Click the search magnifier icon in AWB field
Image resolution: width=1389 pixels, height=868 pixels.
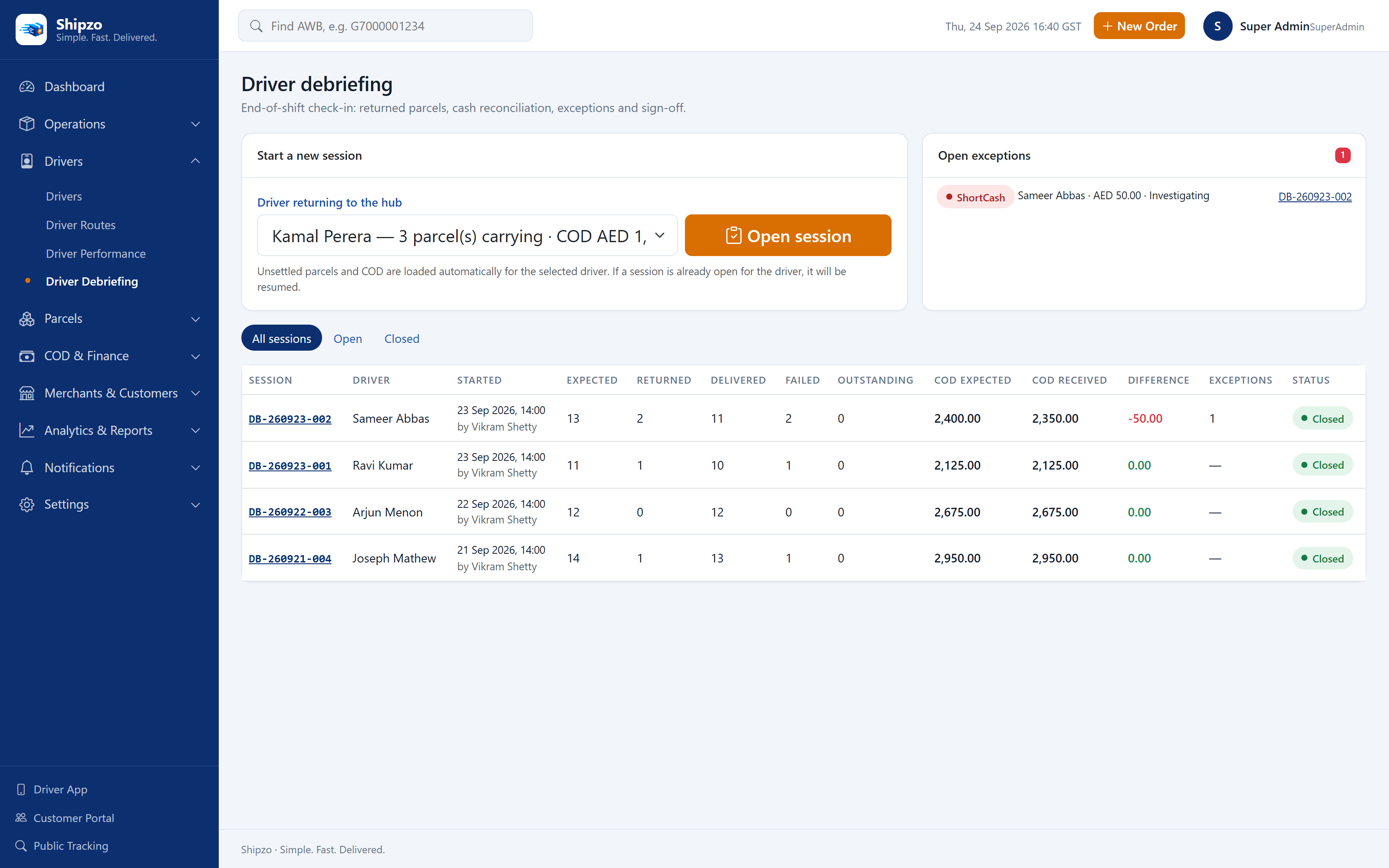257,26
